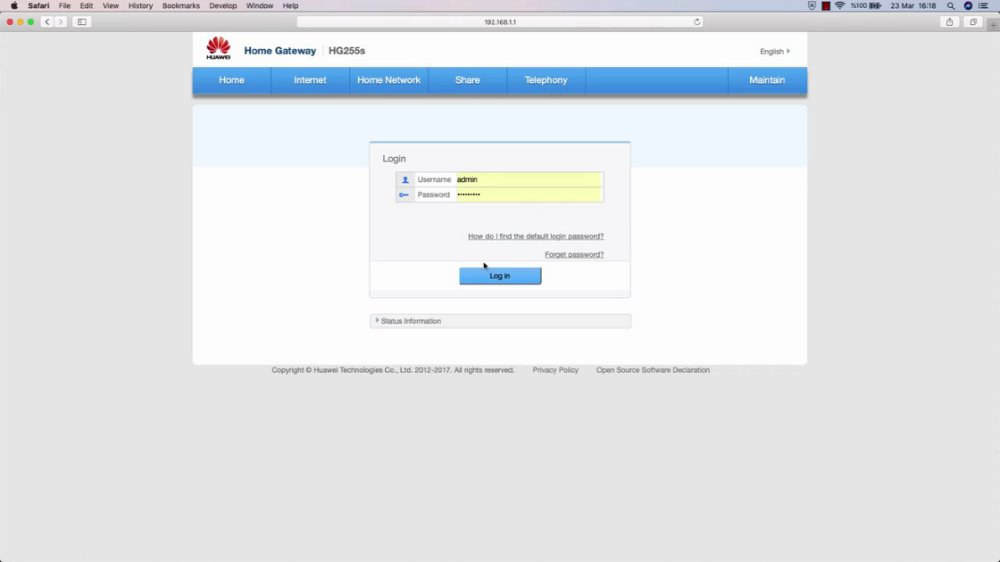Click the Huawei logo
Image resolution: width=1000 pixels, height=562 pixels.
pyautogui.click(x=218, y=48)
